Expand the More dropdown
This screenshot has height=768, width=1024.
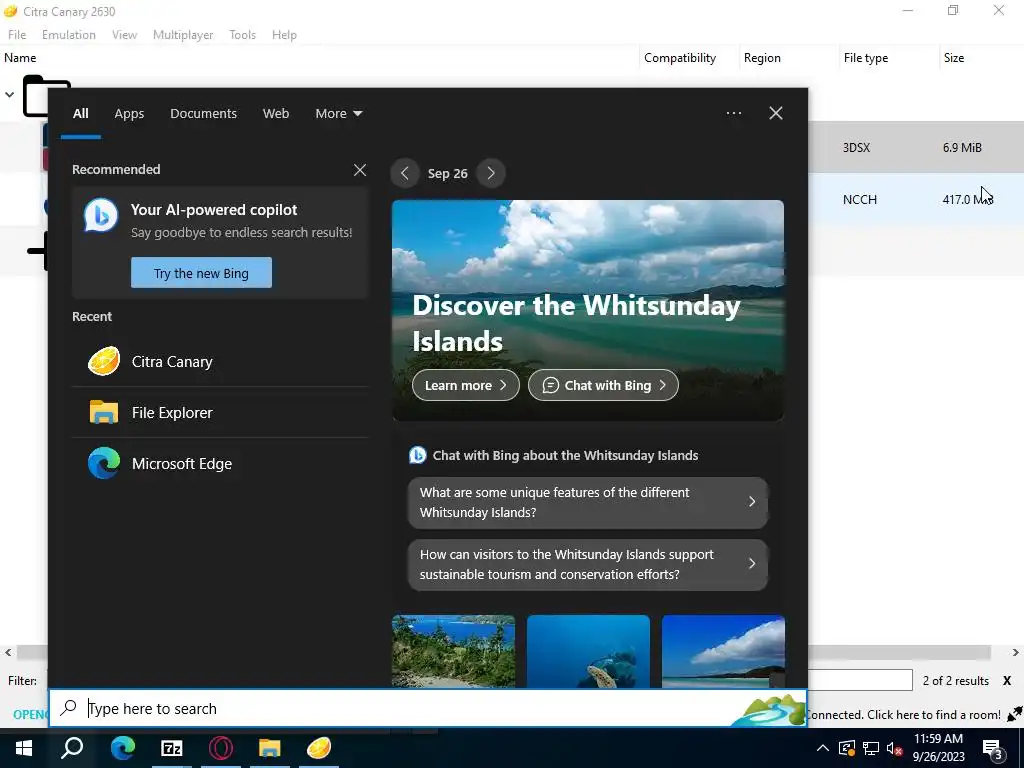click(x=338, y=114)
